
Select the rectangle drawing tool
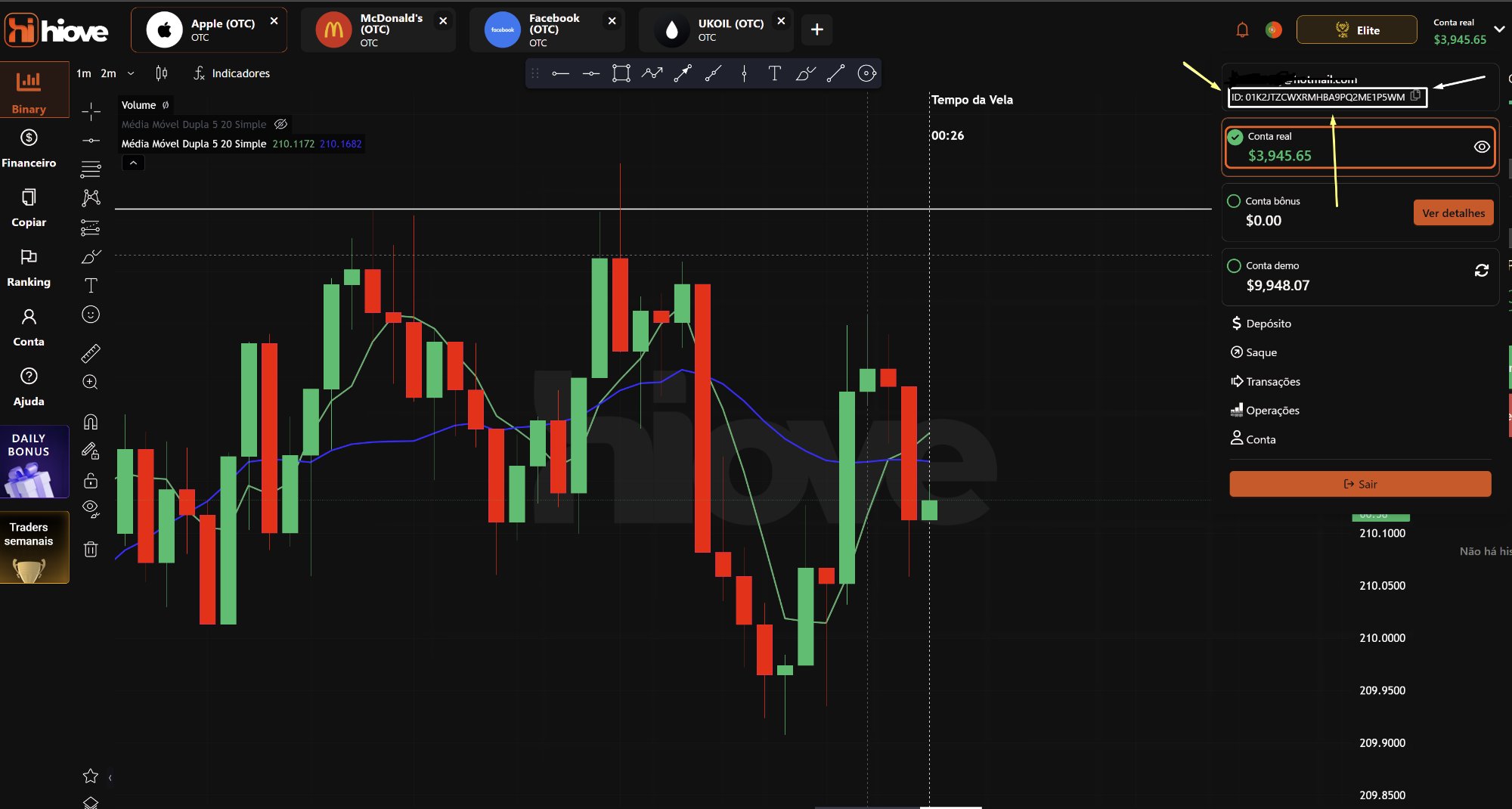pyautogui.click(x=621, y=73)
